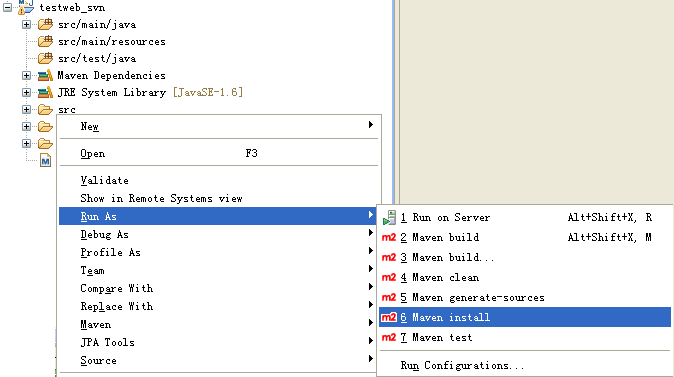
Task: Select the src/test/java tree label
Action: pyautogui.click(x=97, y=58)
